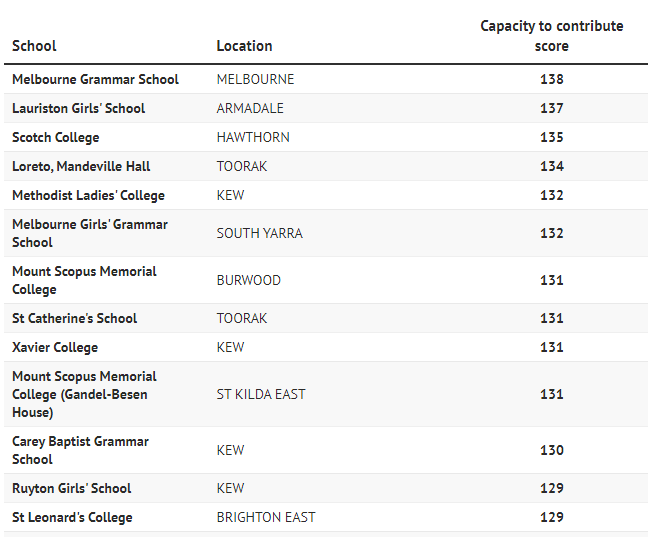The height and width of the screenshot is (537, 650).
Task: Click the Capacity to contribute score header
Action: (x=551, y=36)
